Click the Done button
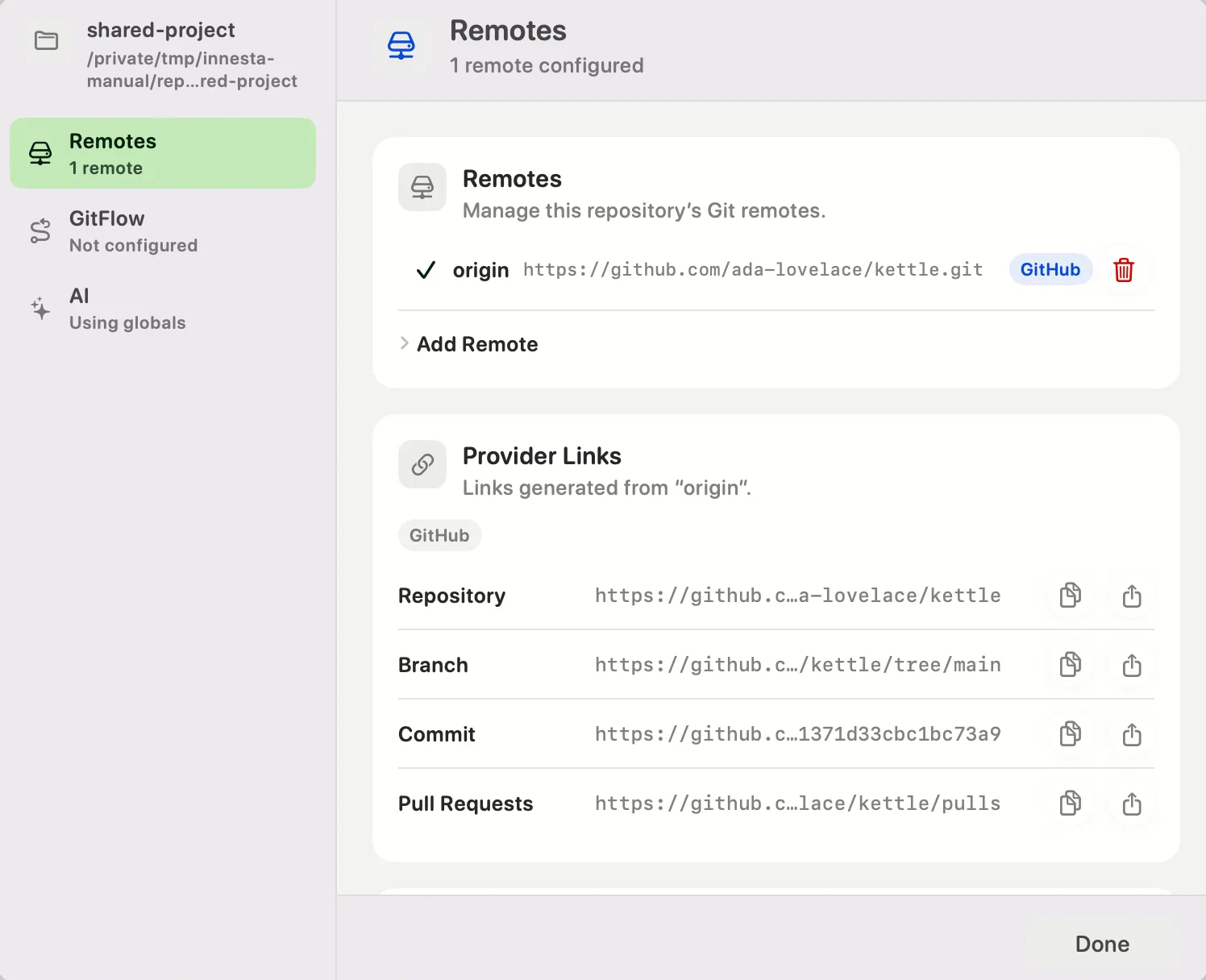 tap(1102, 944)
